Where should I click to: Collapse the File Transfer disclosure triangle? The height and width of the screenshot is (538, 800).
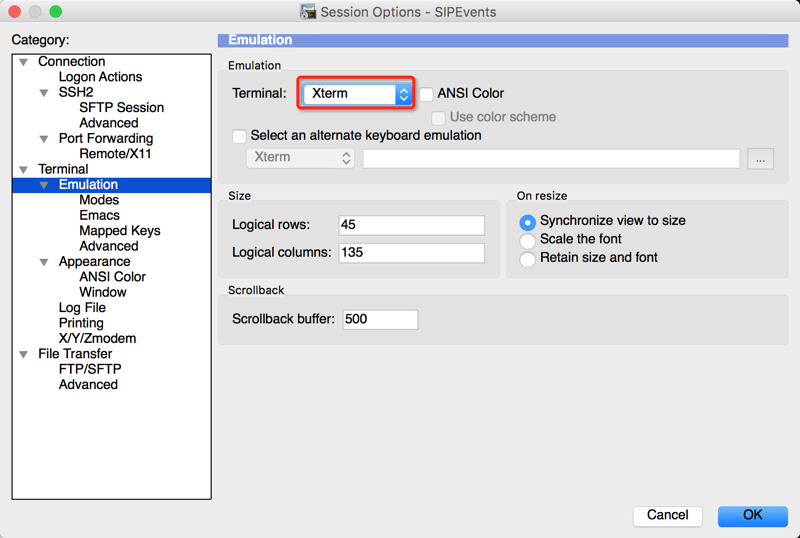(x=24, y=354)
